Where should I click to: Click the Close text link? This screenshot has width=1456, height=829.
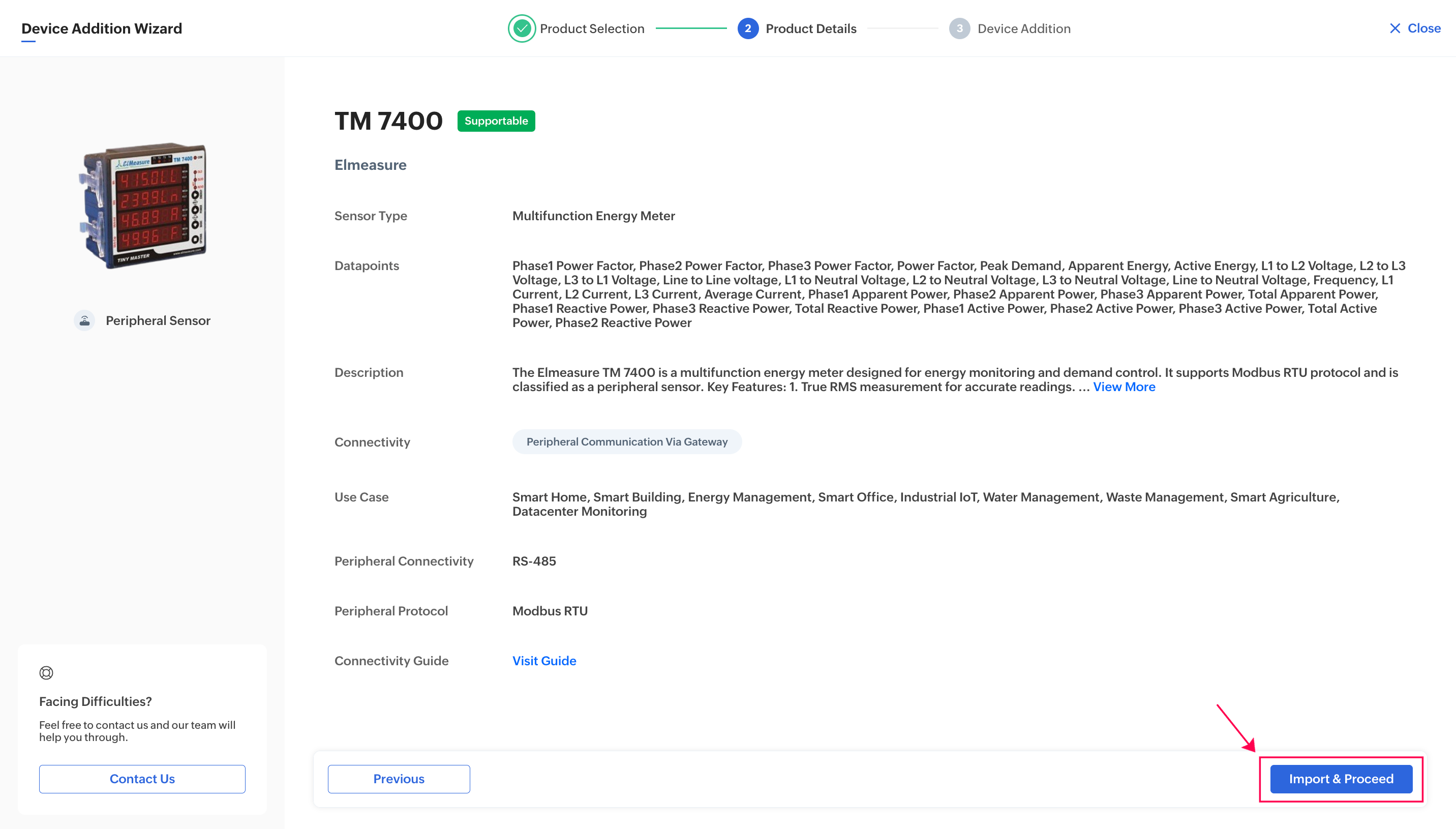pyautogui.click(x=1423, y=28)
